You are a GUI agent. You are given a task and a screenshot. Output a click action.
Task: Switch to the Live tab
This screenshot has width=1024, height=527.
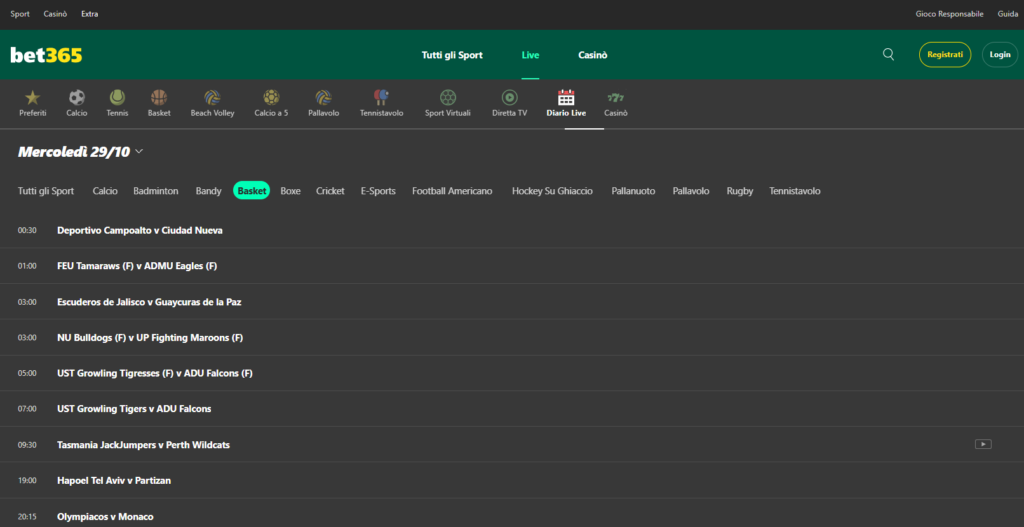[530, 55]
